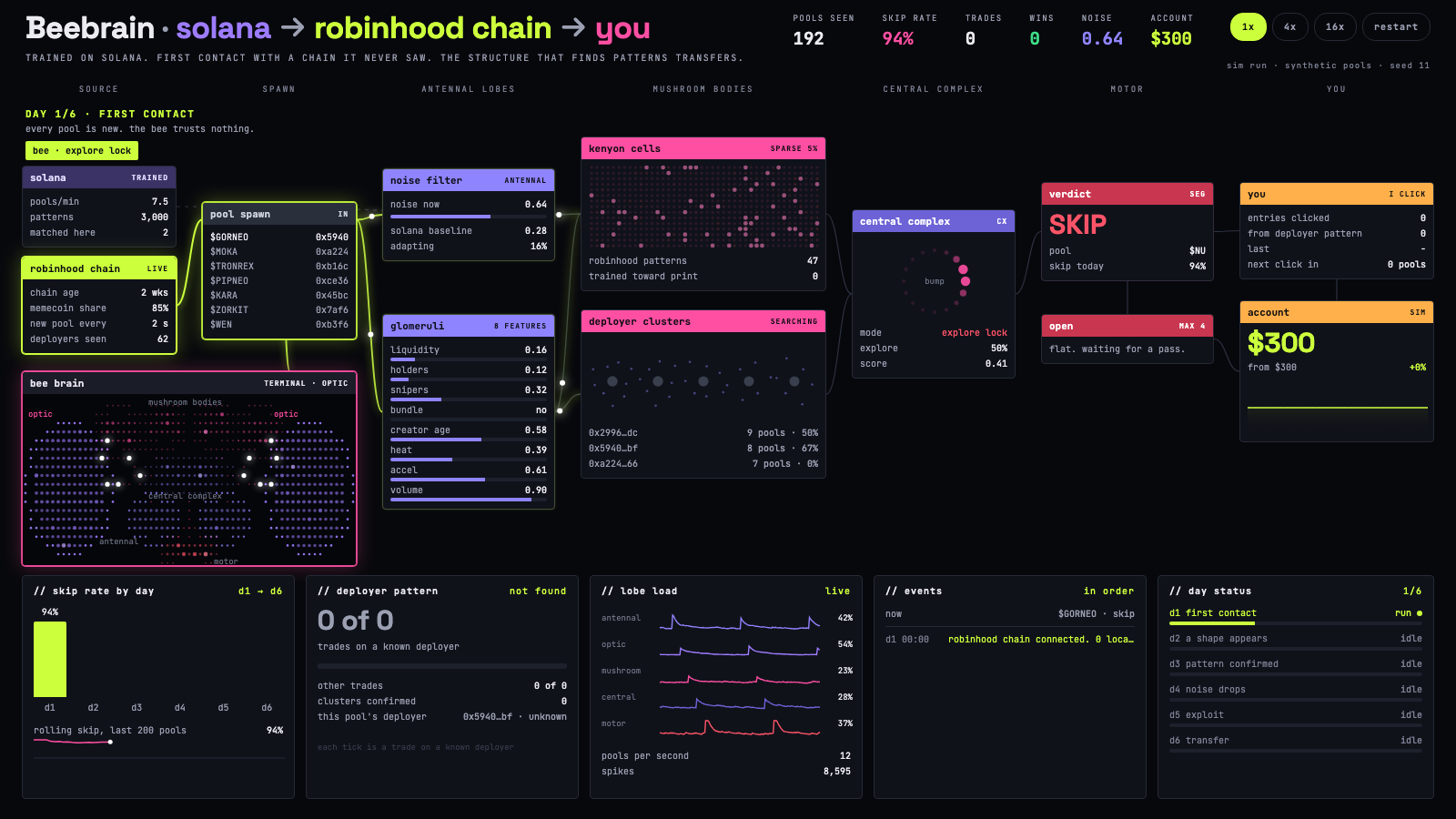Click the explore lock mode value
Image resolution: width=1456 pixels, height=819 pixels.
pyautogui.click(x=974, y=333)
